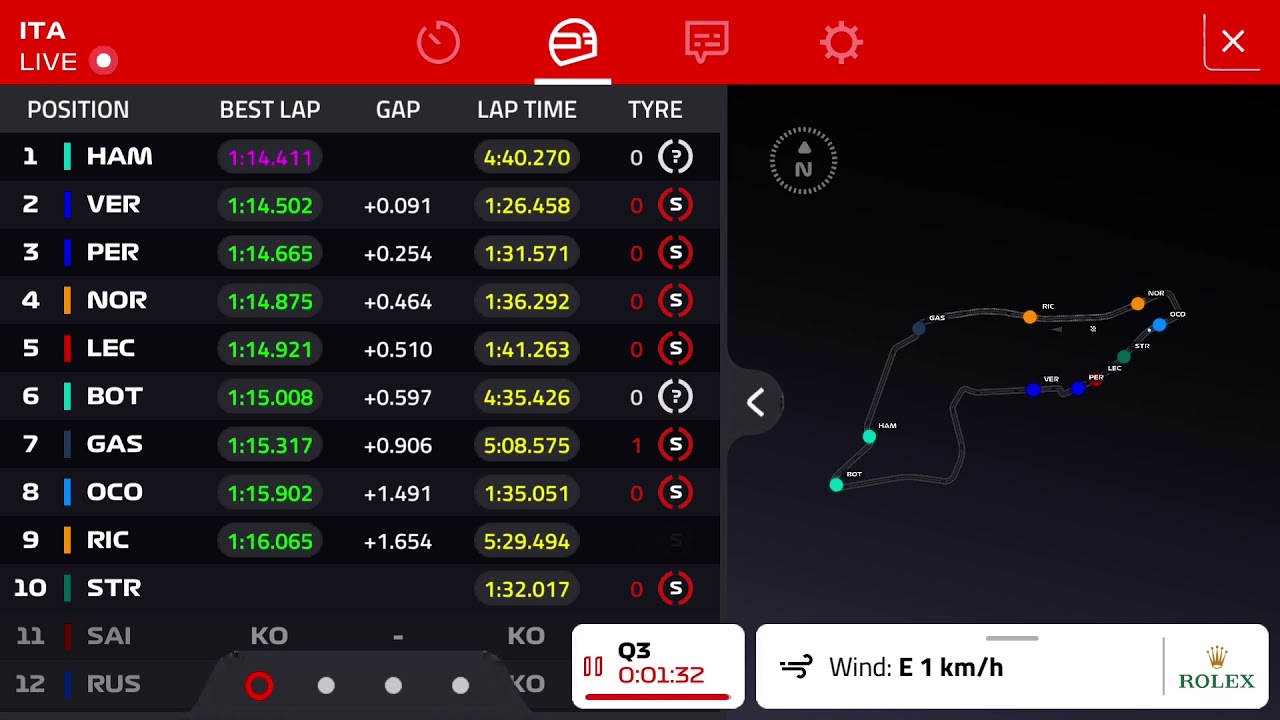Screen dimensions: 1280x720
Task: Click VER's lap time 1:26.458
Action: coord(527,205)
